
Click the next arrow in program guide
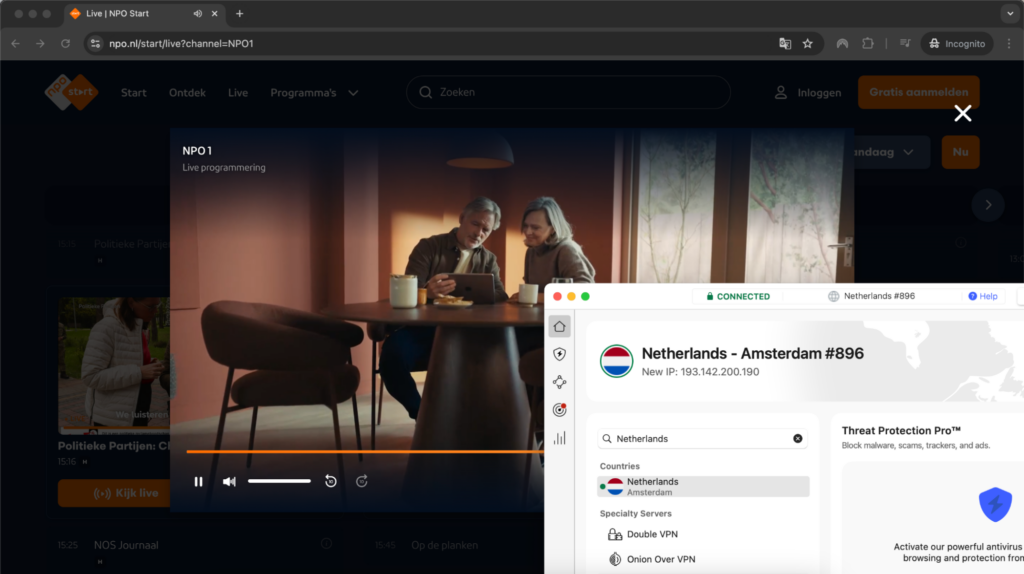point(987,205)
